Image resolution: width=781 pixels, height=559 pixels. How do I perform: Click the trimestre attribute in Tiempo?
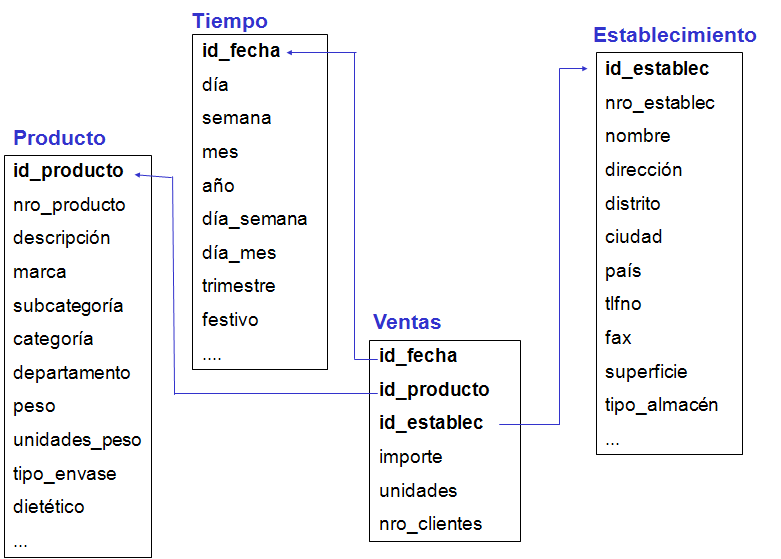click(238, 286)
